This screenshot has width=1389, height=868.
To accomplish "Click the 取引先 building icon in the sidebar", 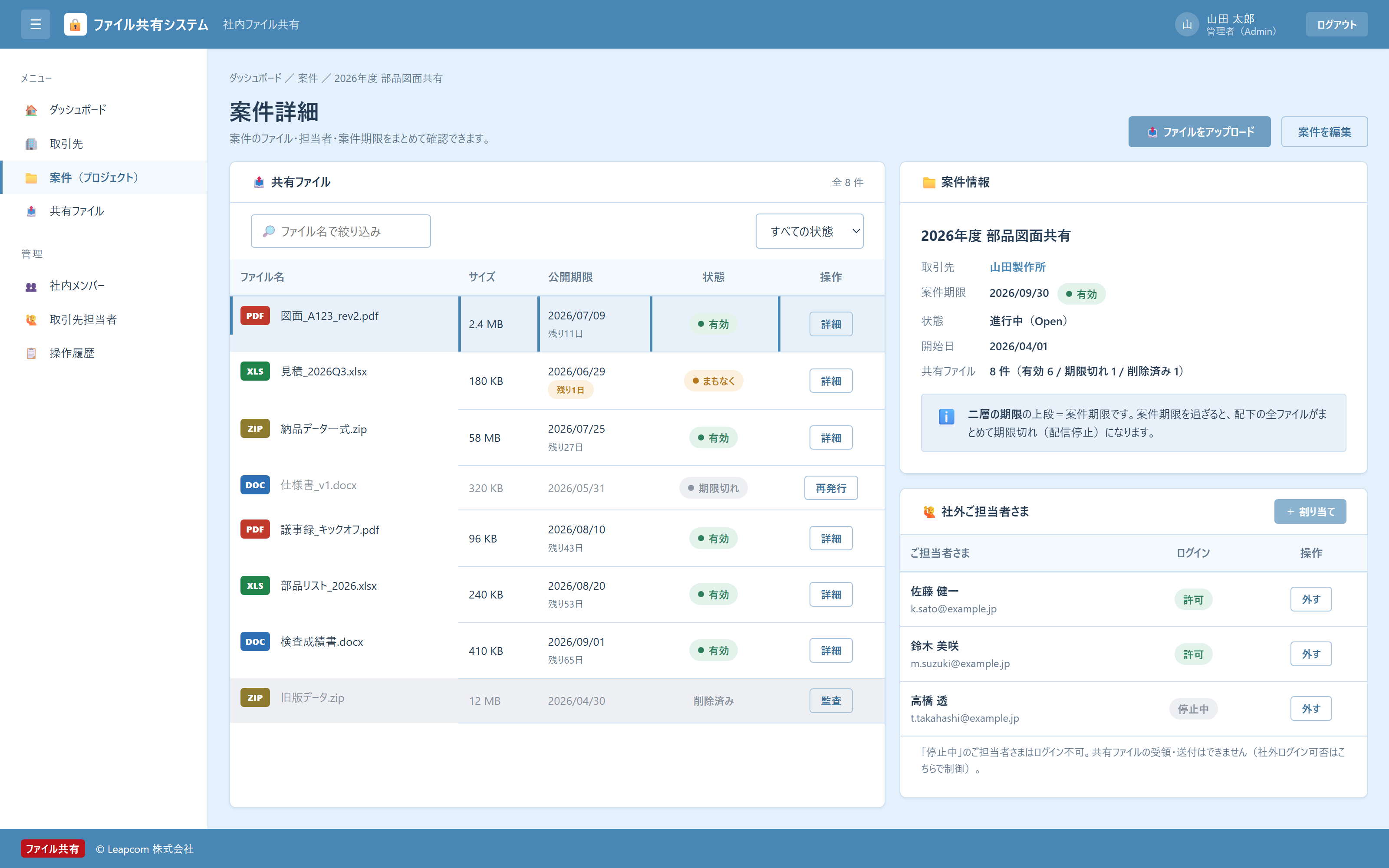I will pyautogui.click(x=31, y=144).
